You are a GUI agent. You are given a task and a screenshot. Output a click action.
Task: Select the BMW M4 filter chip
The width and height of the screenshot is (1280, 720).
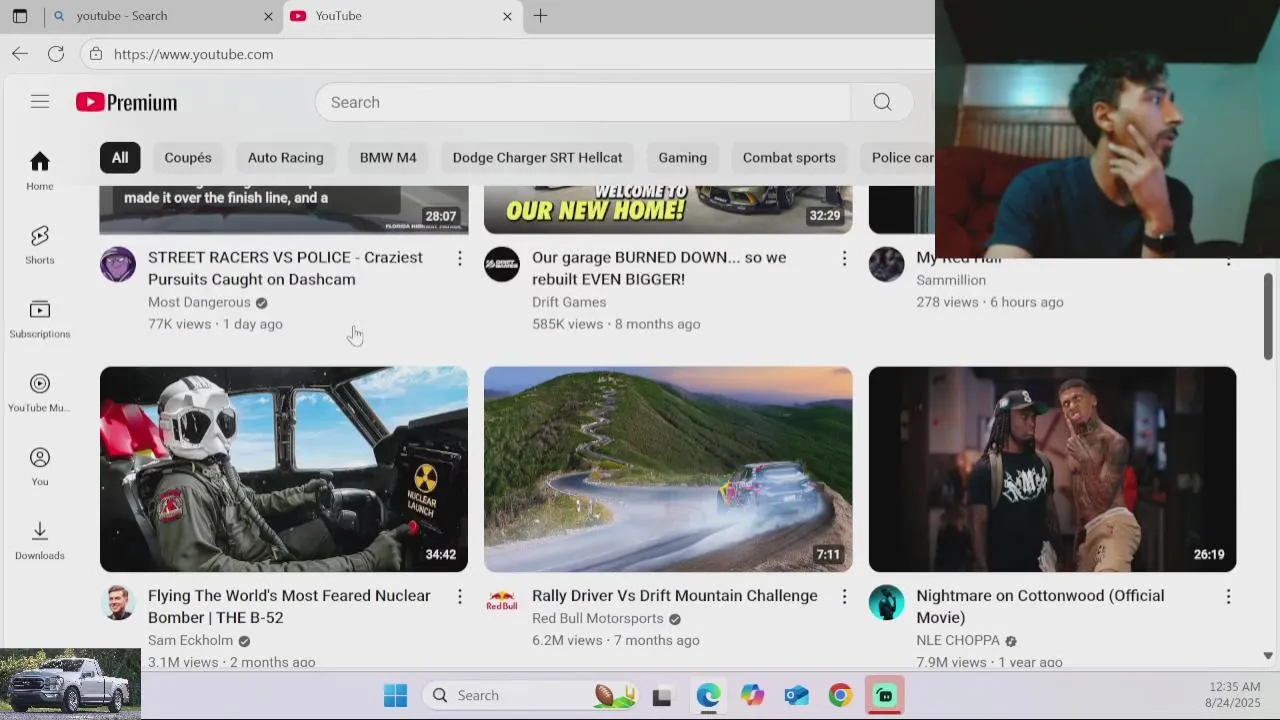coord(388,158)
